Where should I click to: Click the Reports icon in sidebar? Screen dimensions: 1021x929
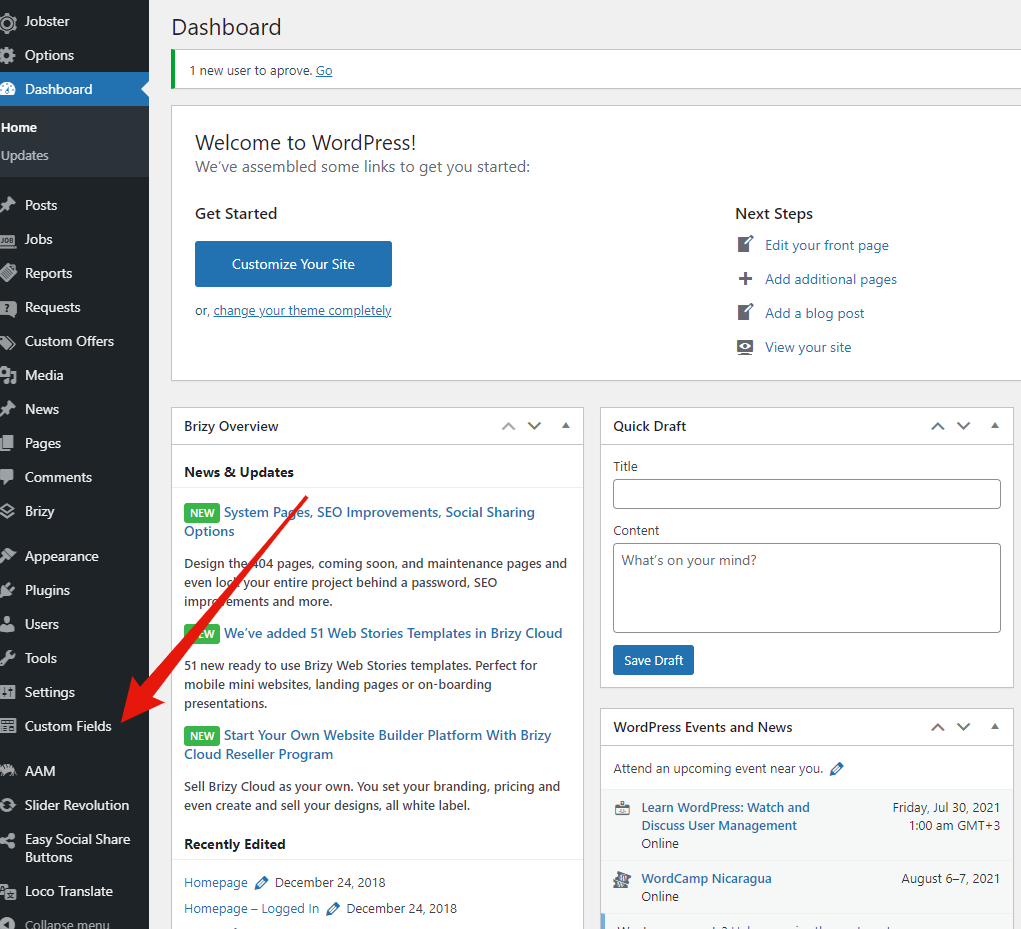tap(7, 273)
